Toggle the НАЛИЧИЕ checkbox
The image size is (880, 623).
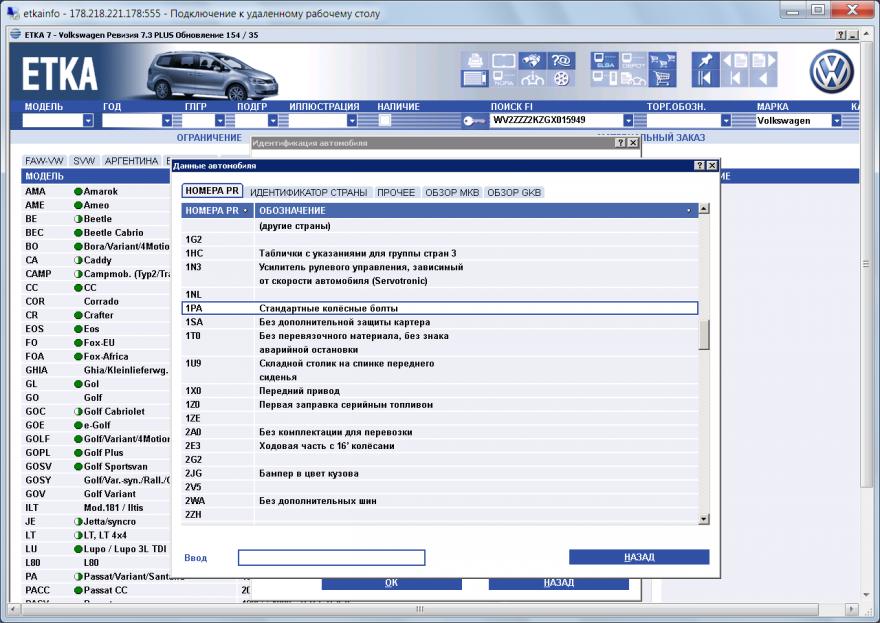[384, 120]
